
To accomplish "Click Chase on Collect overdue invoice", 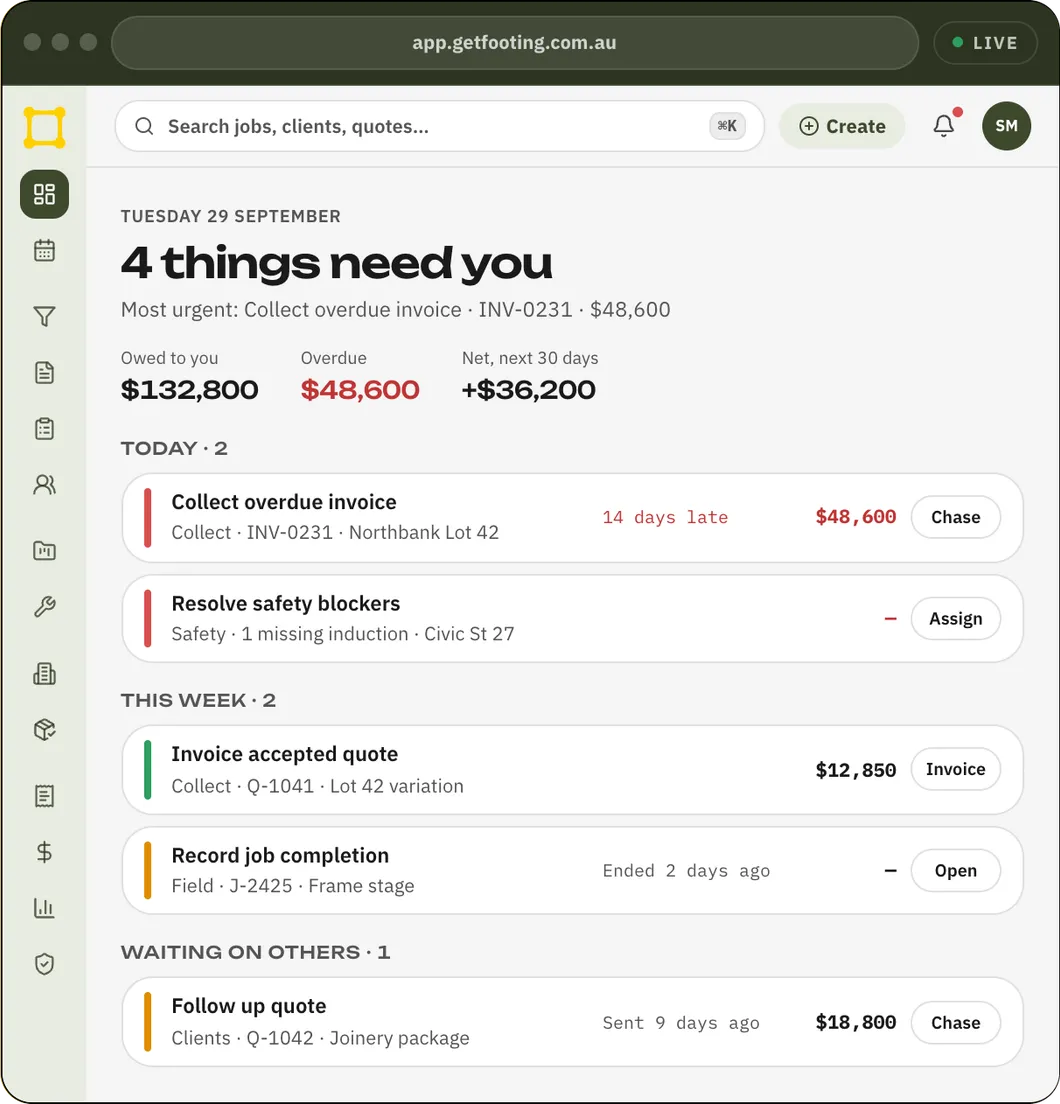I will [955, 517].
